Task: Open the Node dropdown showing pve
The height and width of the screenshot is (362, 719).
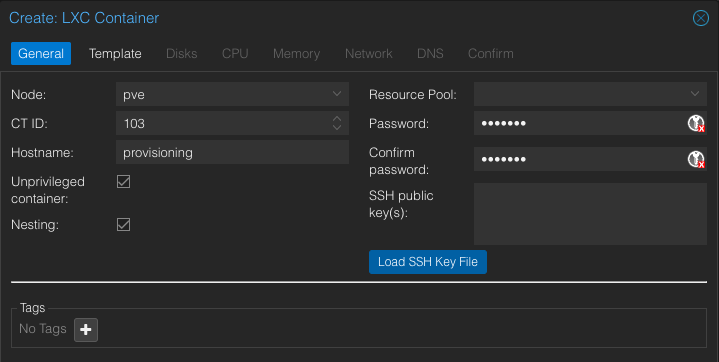Action: tap(232, 94)
